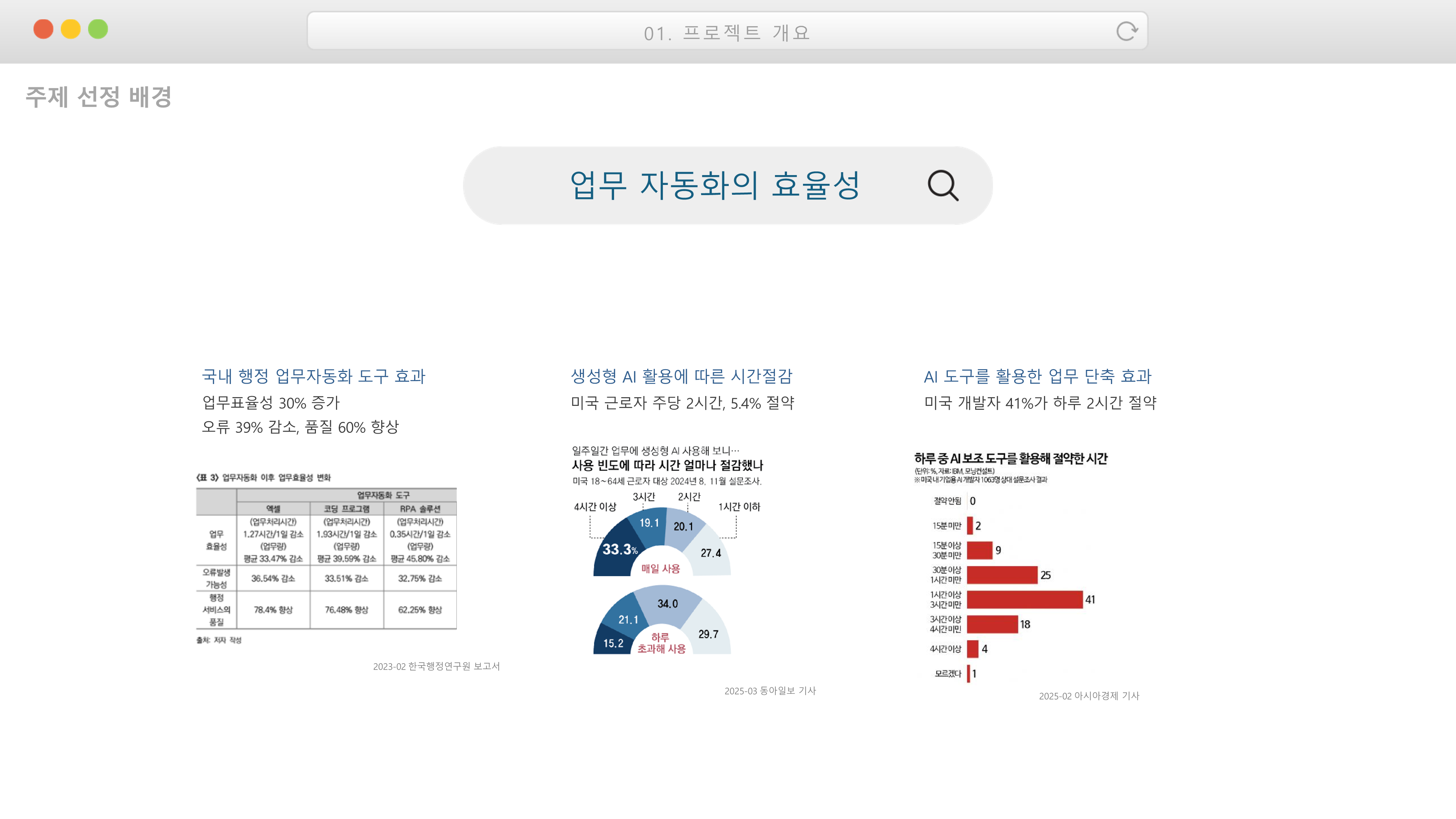Click the red close window dot
The width and height of the screenshot is (1456, 819).
(x=44, y=29)
